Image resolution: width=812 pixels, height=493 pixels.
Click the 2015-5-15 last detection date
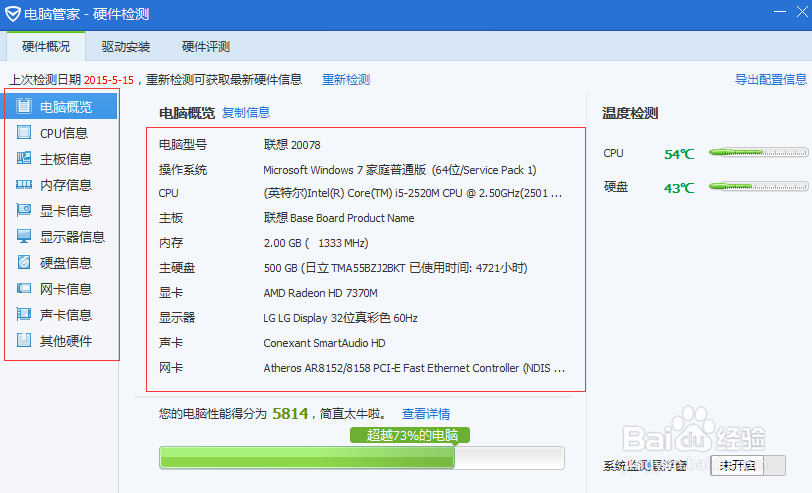(109, 80)
